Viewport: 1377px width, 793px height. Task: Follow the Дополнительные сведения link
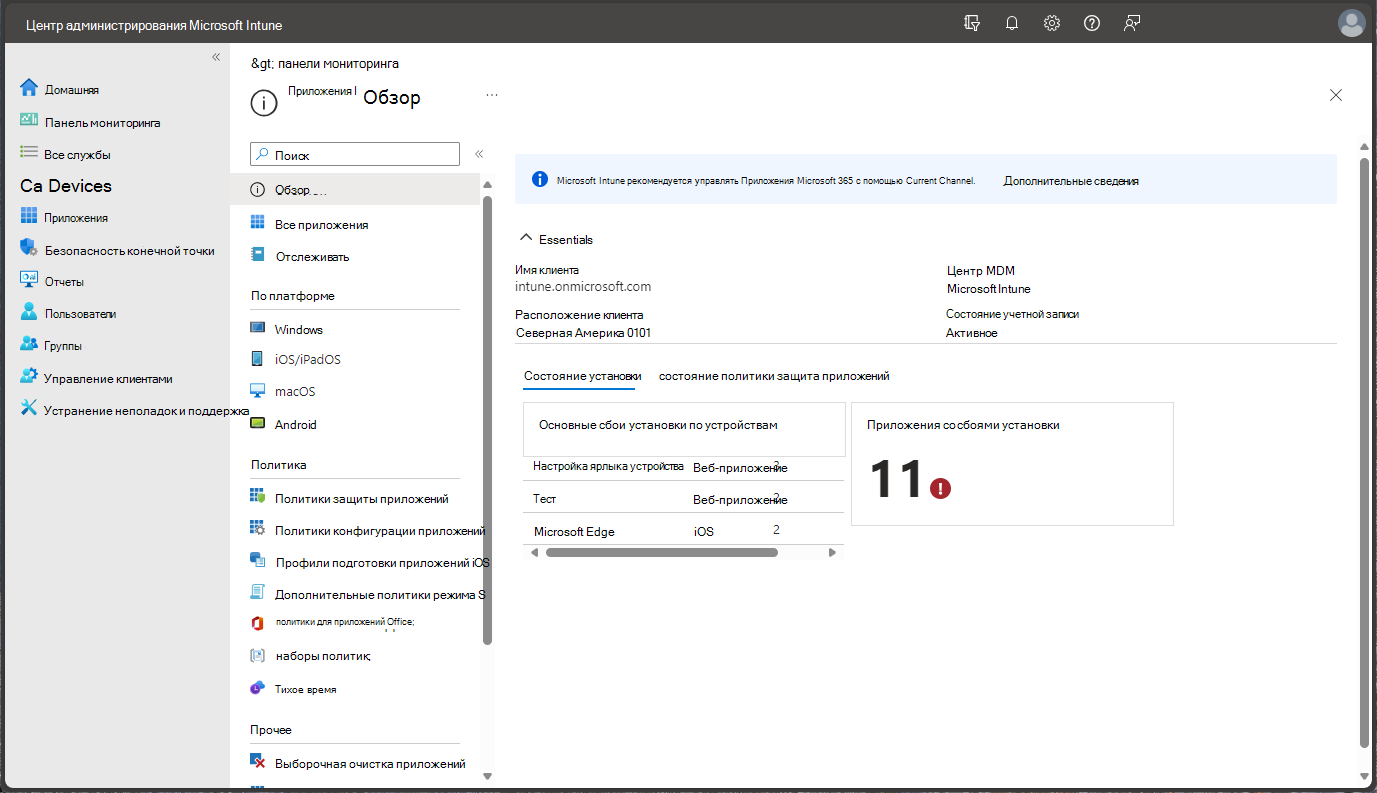click(x=1071, y=181)
